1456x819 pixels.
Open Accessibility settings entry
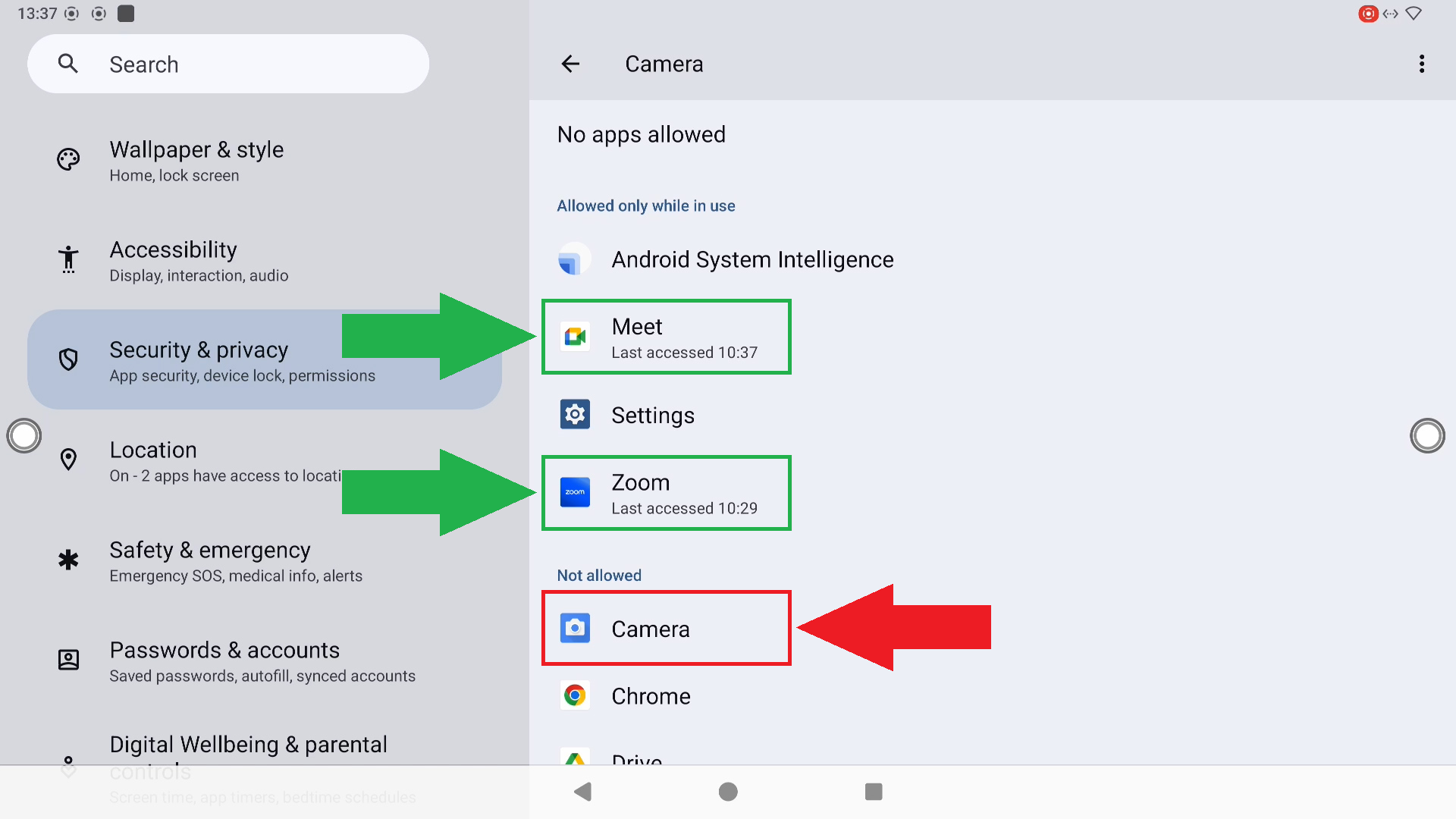tap(199, 261)
